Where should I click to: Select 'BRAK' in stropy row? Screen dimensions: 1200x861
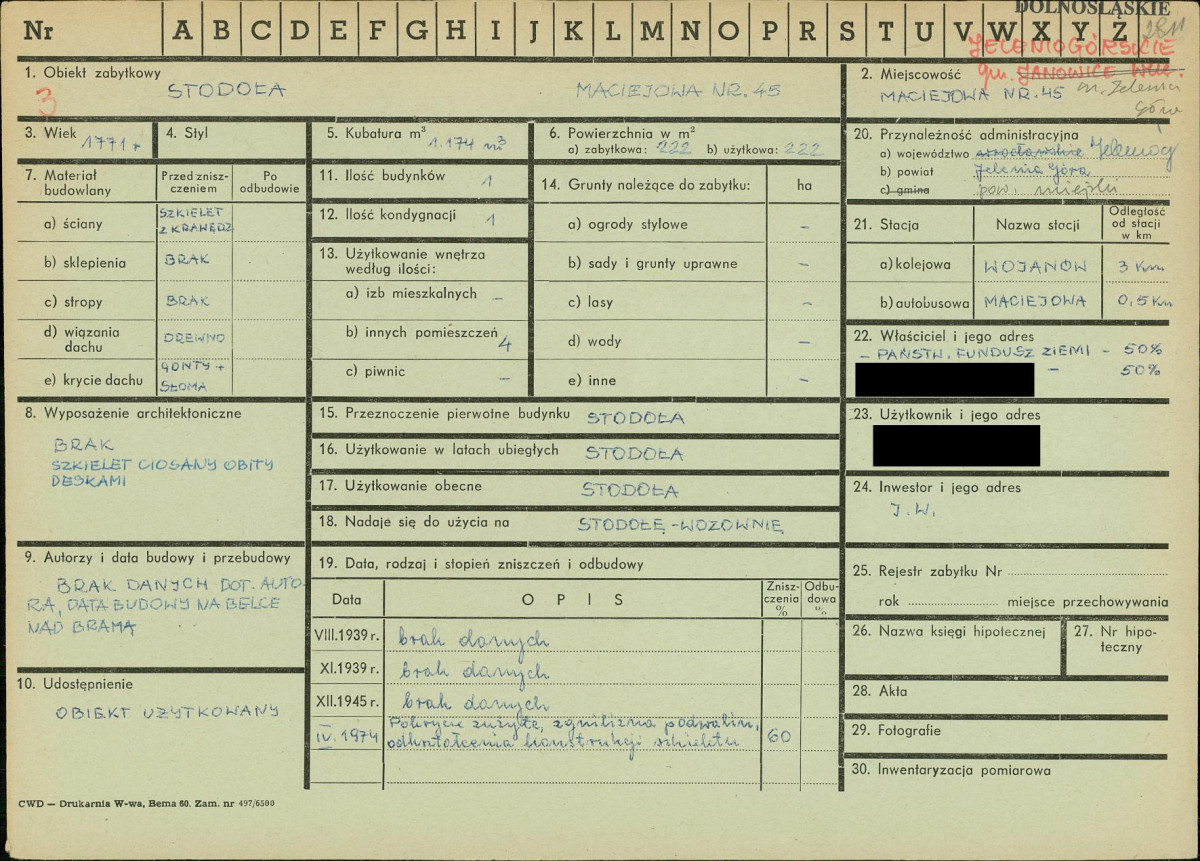tap(188, 299)
